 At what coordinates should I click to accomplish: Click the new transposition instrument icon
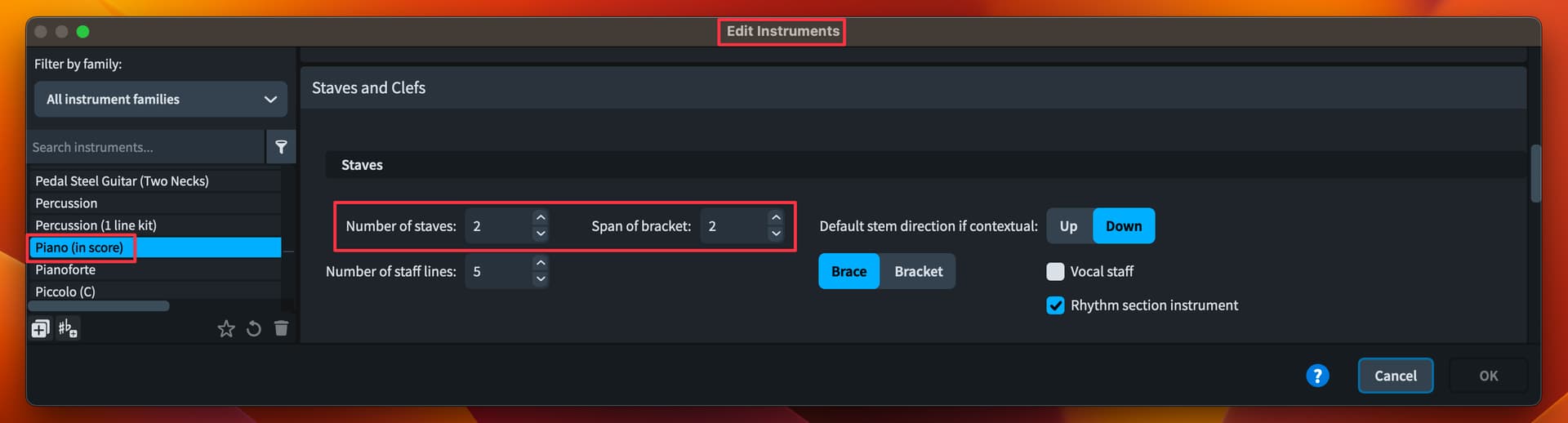coord(68,328)
